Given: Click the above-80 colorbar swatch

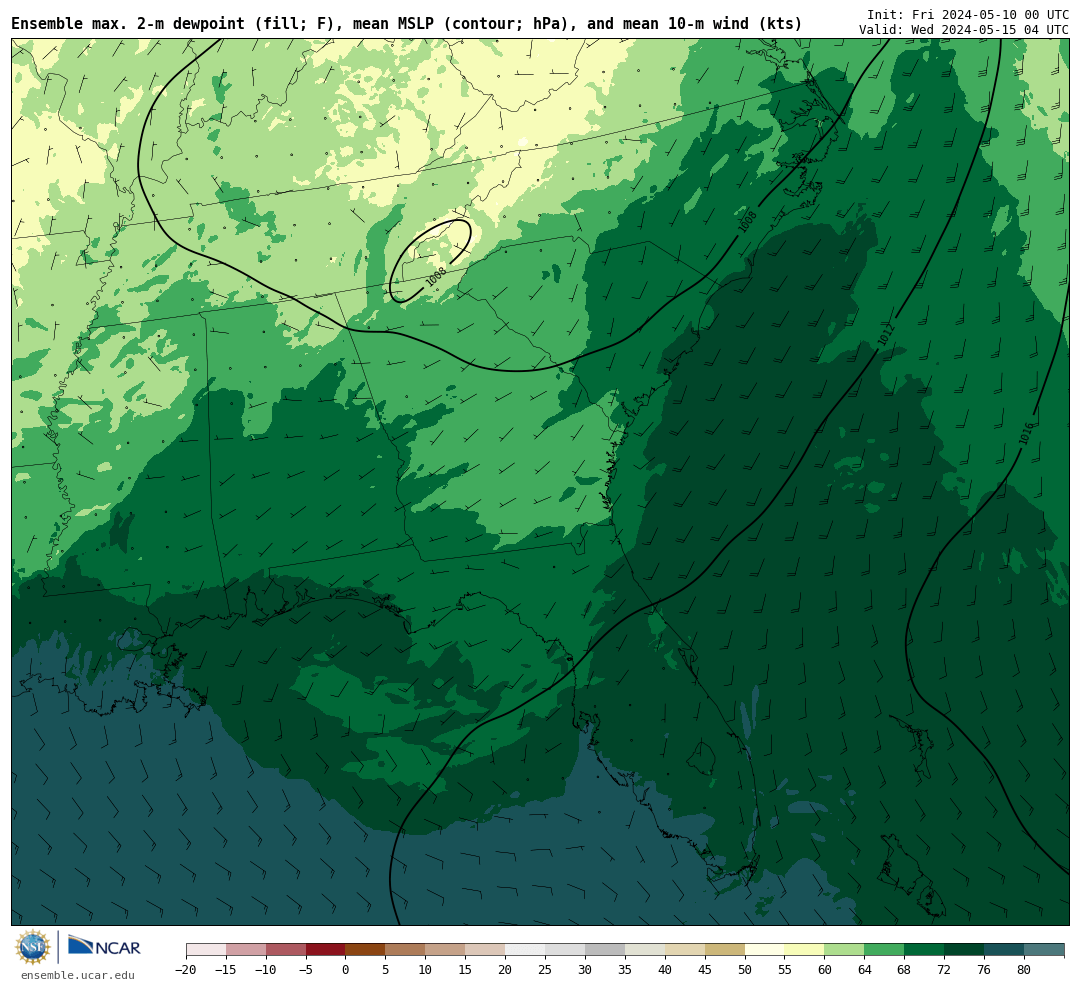Looking at the screenshot, I should point(1044,950).
